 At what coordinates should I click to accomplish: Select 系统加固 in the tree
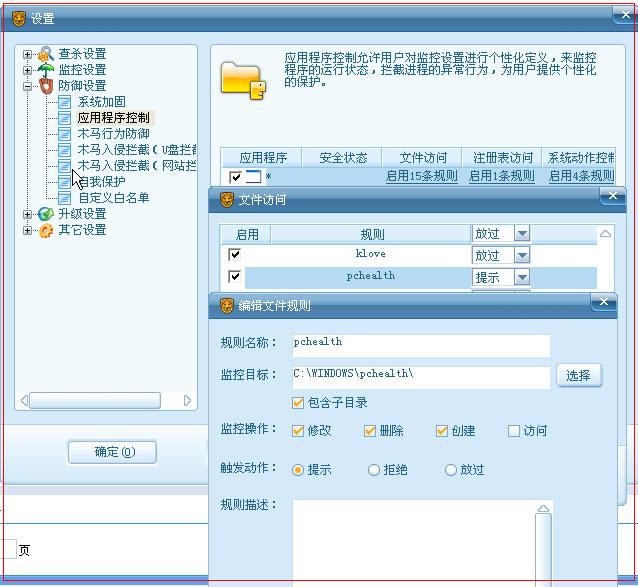click(101, 102)
